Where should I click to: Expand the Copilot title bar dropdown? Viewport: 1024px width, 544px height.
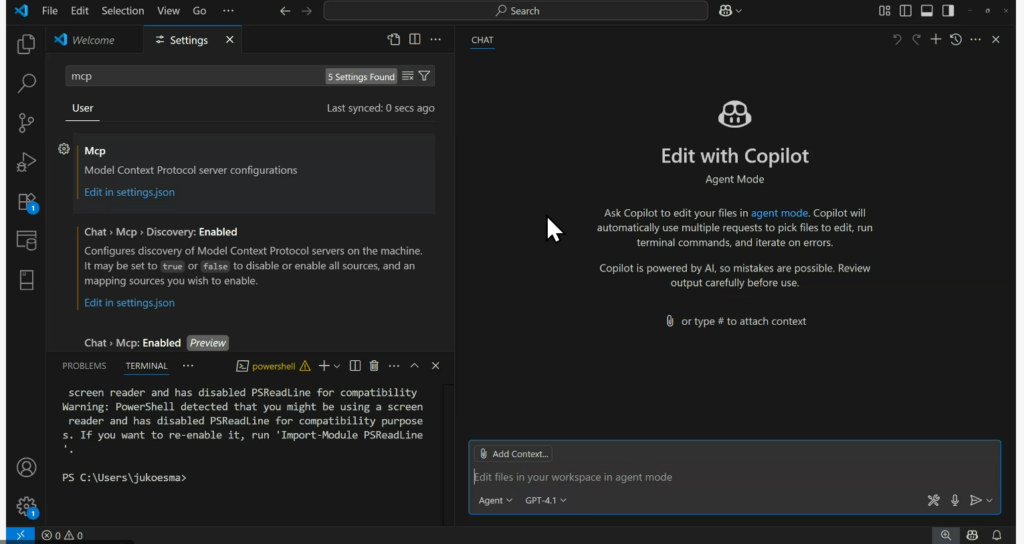739,10
